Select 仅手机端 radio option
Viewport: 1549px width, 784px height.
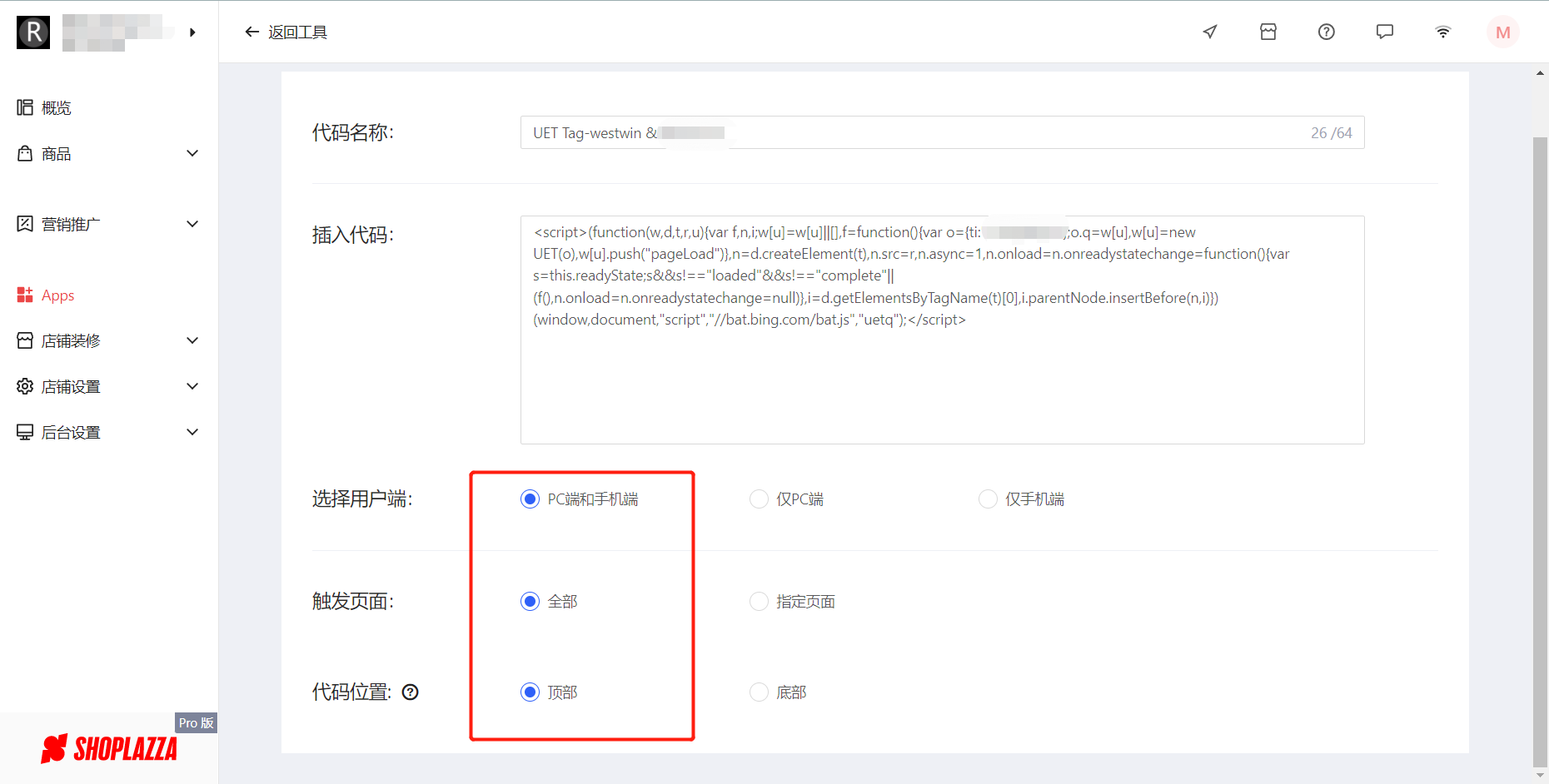988,499
